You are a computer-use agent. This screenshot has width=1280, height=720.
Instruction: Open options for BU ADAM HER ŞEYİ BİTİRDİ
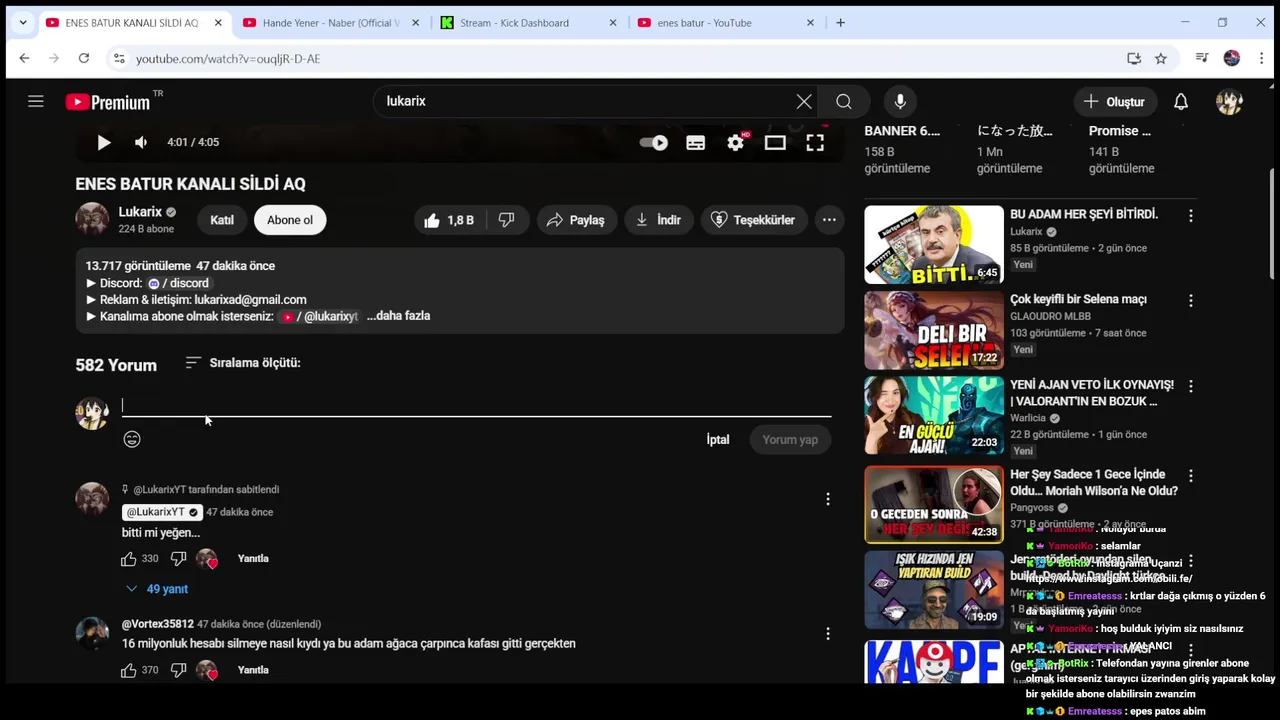tap(1191, 216)
